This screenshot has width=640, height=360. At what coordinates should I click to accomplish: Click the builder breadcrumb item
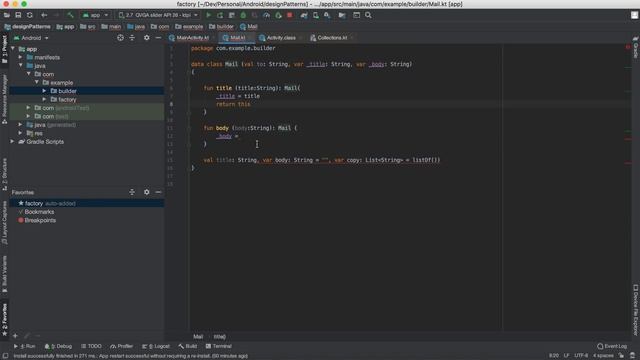tap(221, 27)
